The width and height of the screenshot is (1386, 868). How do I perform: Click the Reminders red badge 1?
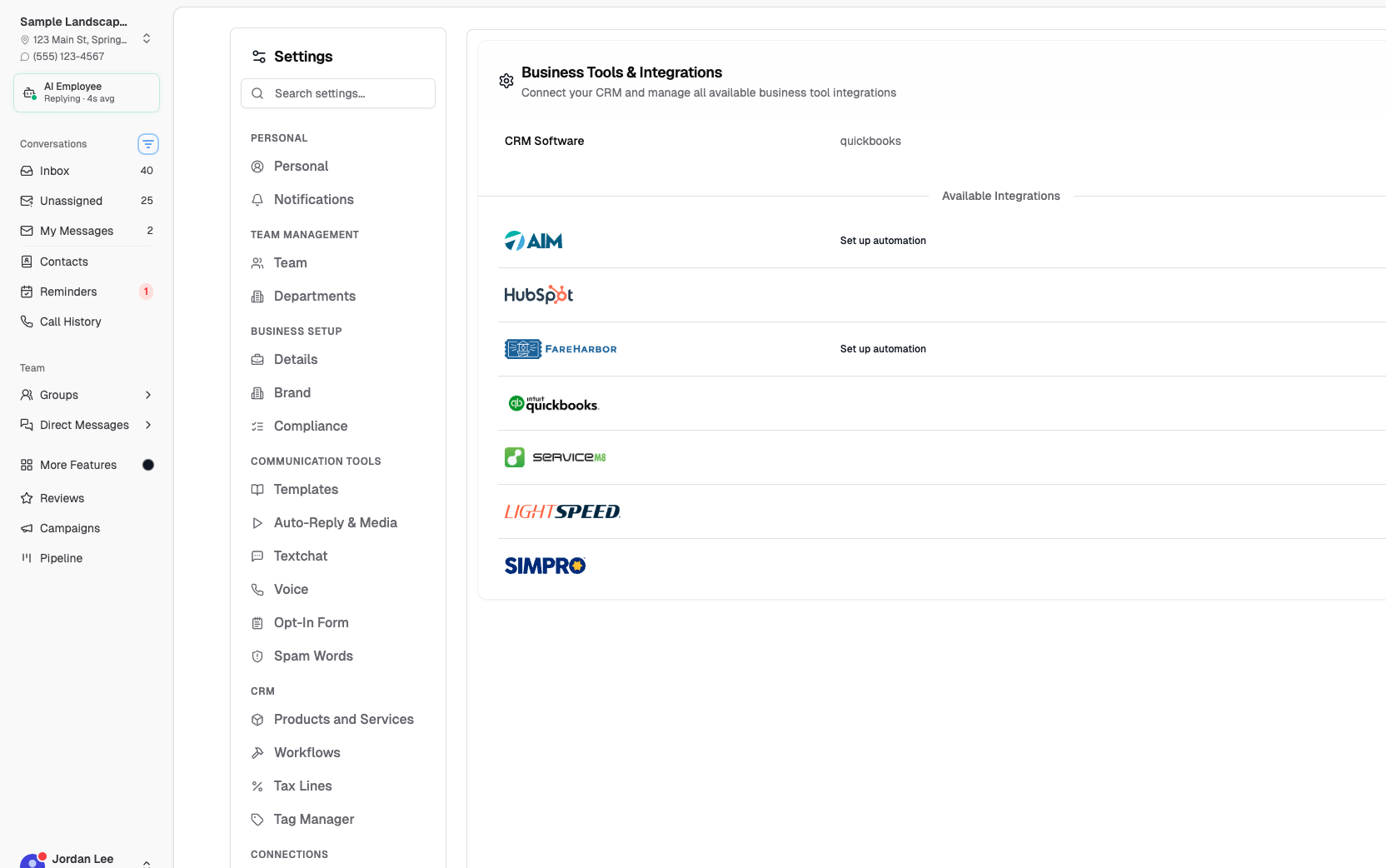coord(147,292)
